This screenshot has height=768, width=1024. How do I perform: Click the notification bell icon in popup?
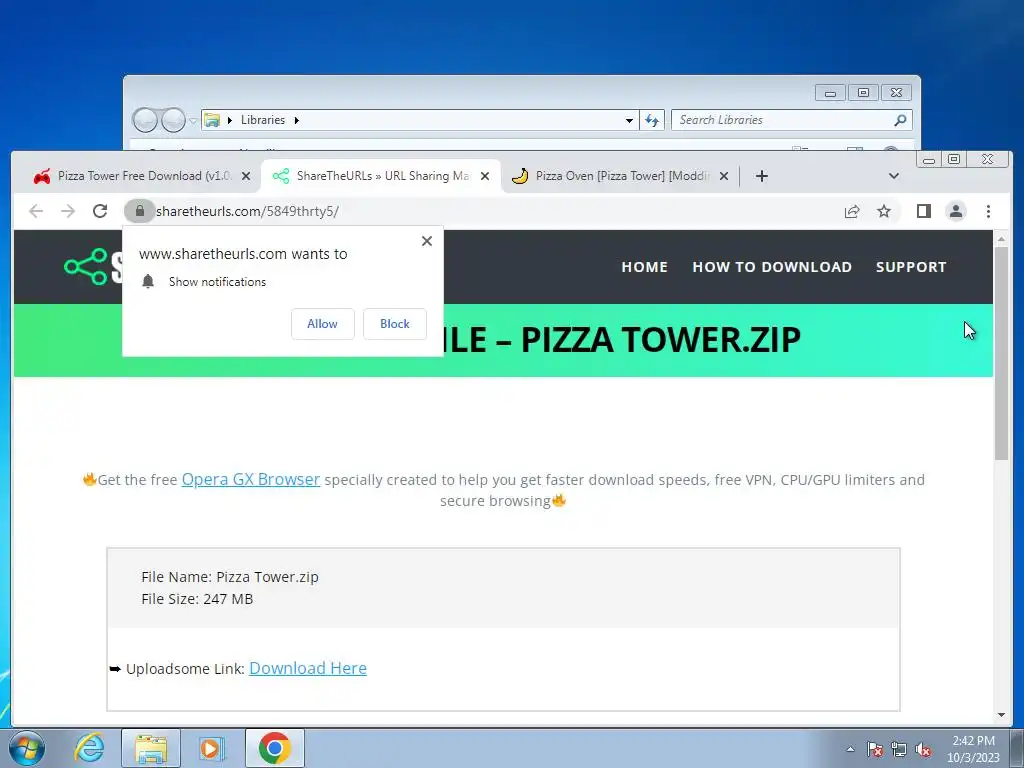[148, 281]
